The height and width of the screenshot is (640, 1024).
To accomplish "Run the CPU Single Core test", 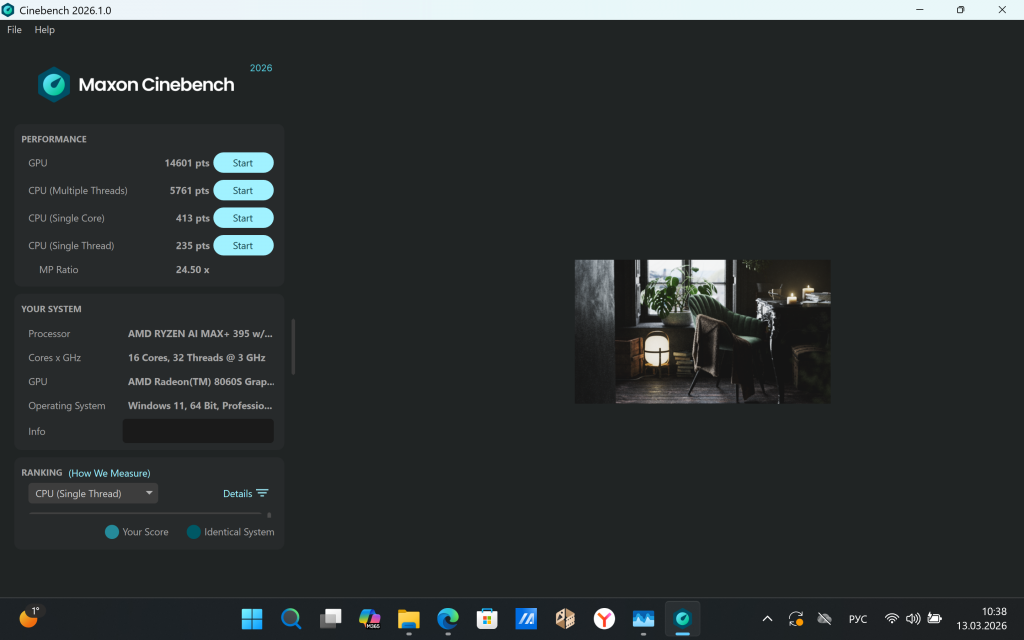I will tap(243, 218).
